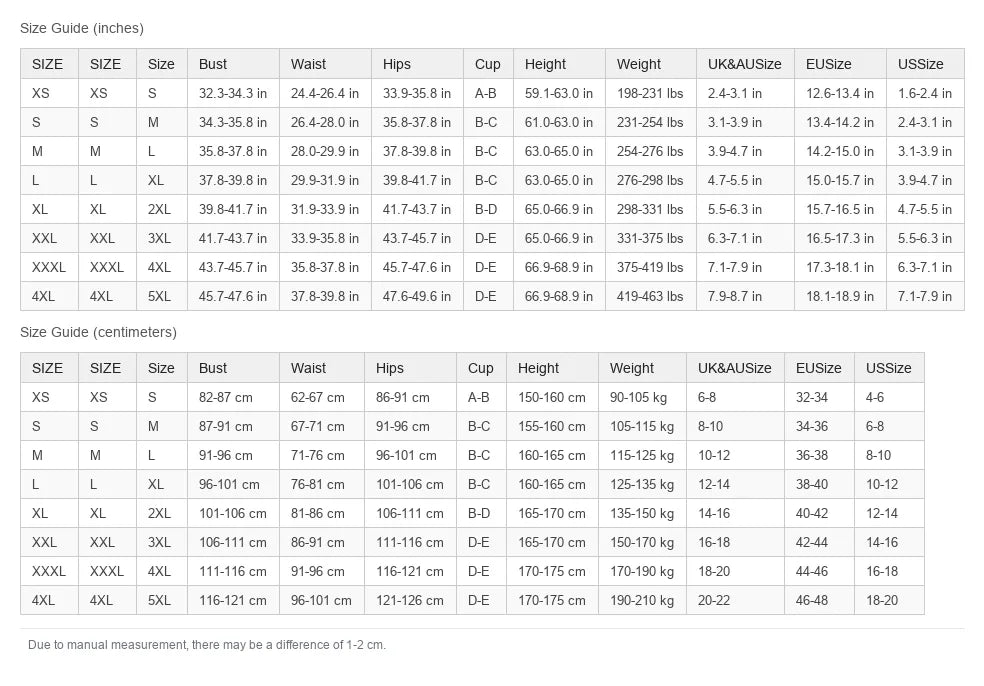Select the 5XL cell in inches table

[161, 296]
